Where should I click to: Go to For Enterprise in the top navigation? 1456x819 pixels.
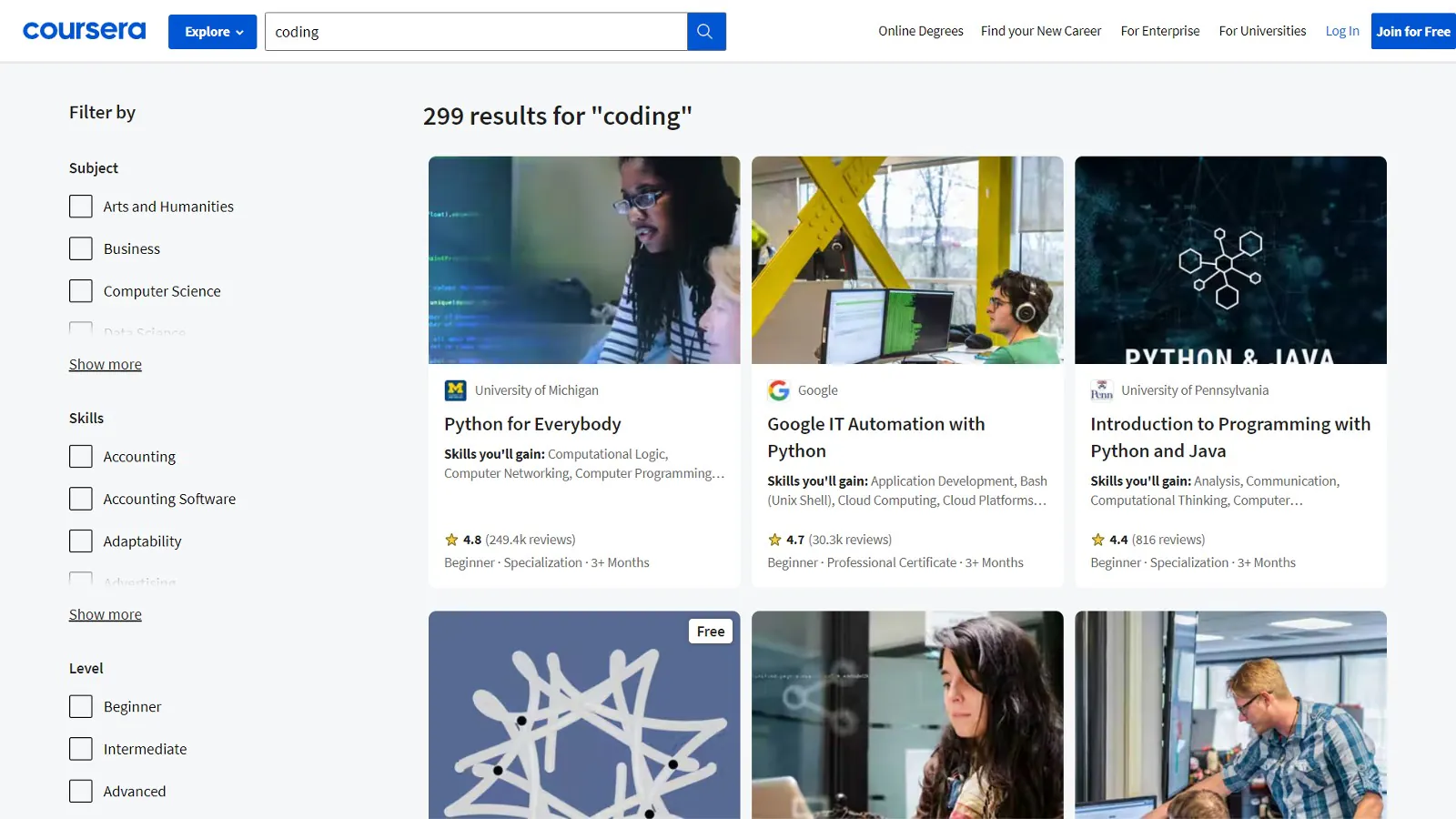pyautogui.click(x=1159, y=31)
